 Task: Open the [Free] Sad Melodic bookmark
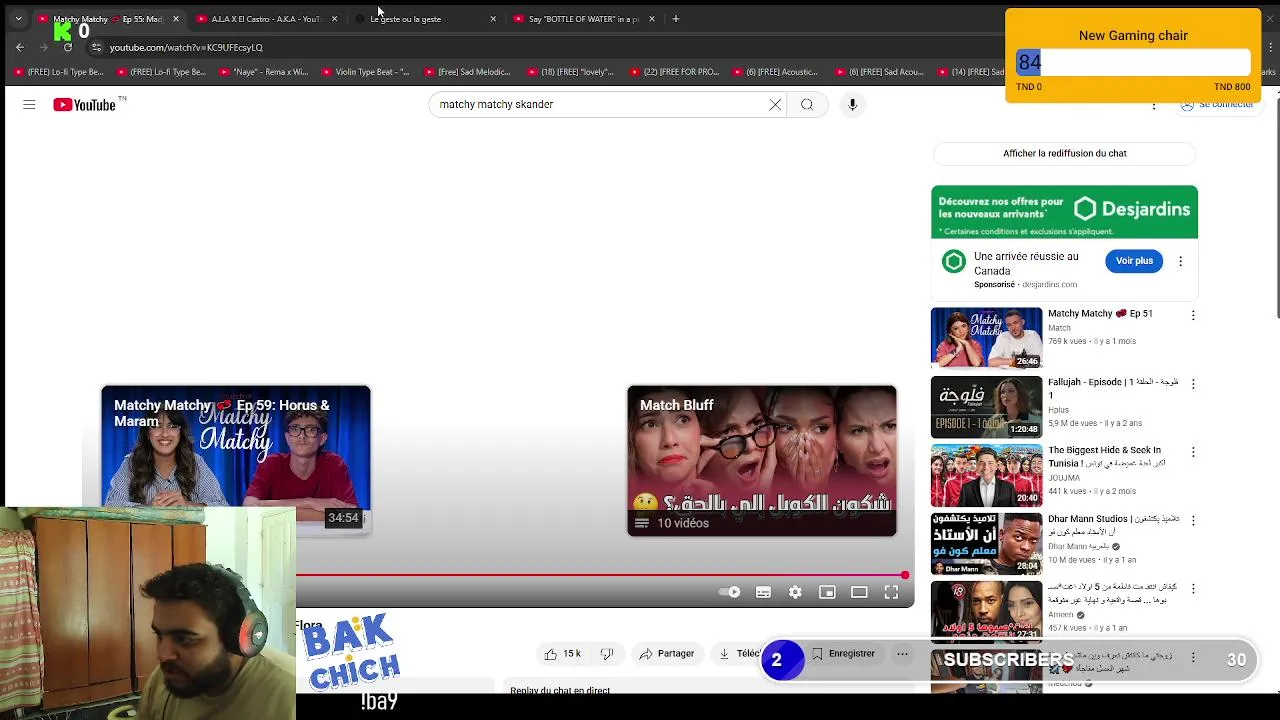[x=467, y=72]
